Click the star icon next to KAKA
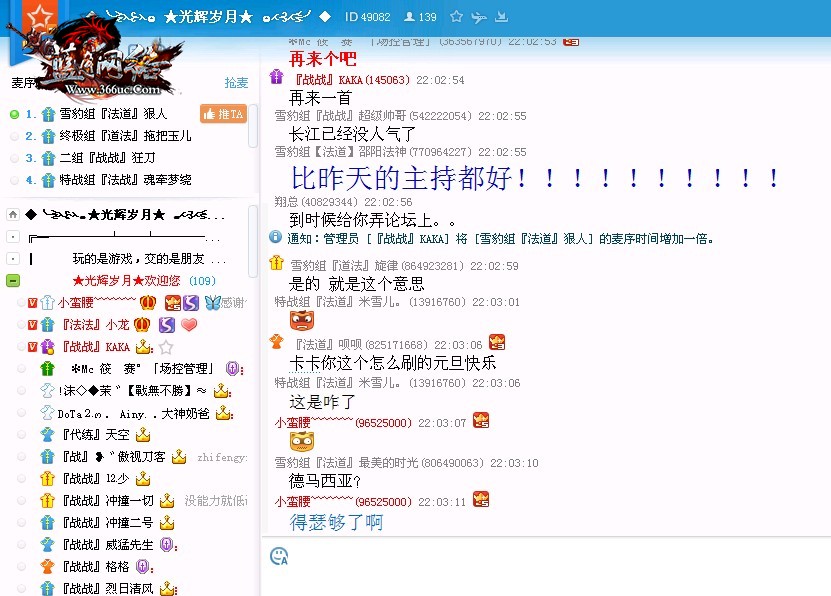This screenshot has width=831, height=596. point(166,347)
